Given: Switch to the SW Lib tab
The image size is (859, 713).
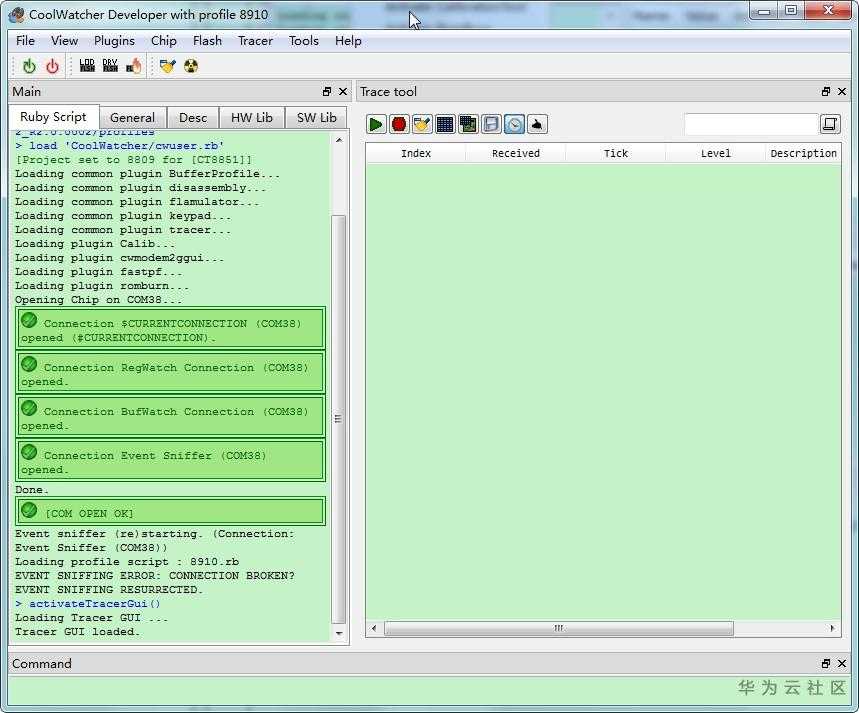Looking at the screenshot, I should [316, 117].
